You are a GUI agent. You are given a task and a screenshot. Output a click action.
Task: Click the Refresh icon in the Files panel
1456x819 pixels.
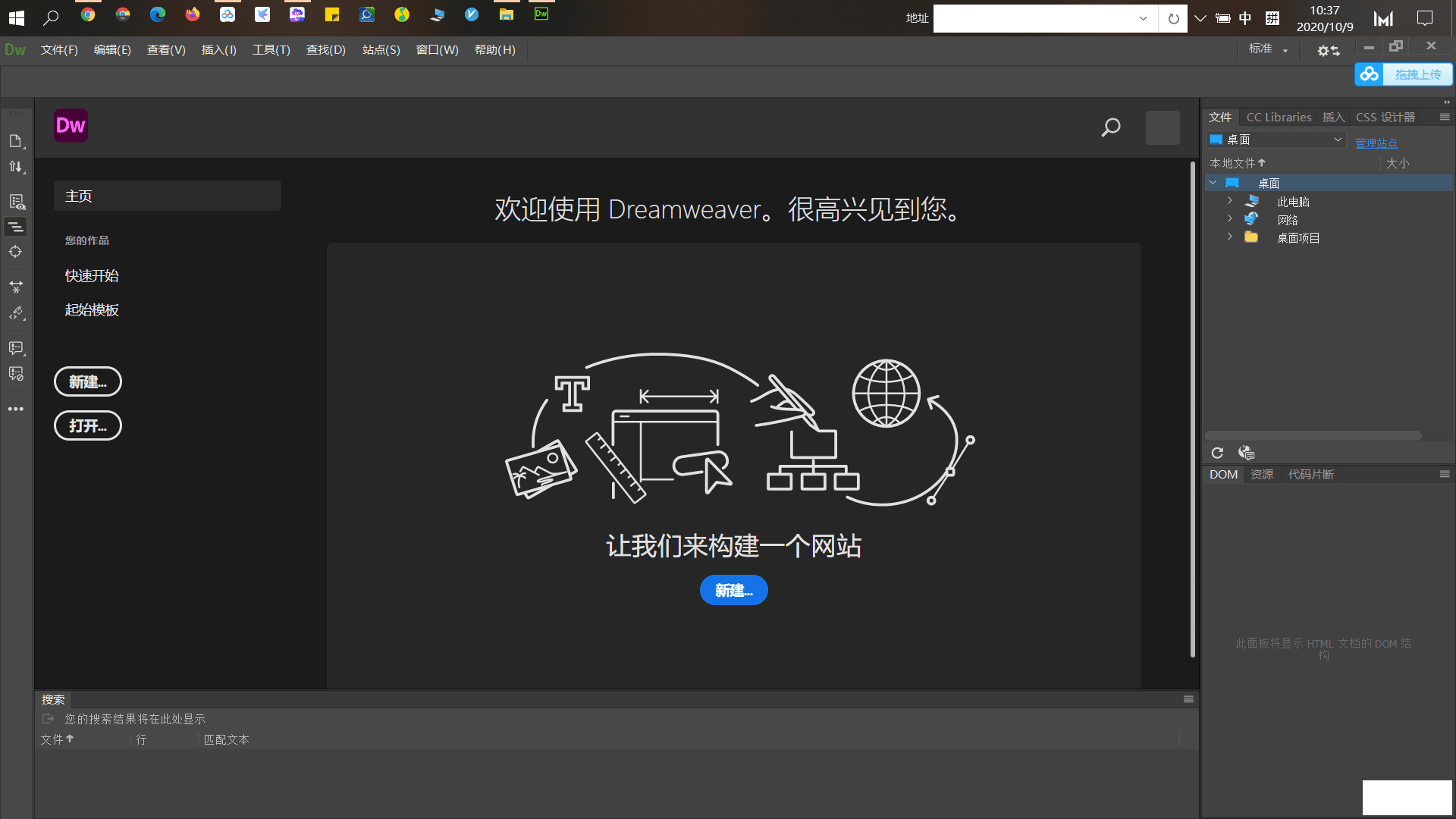point(1217,453)
